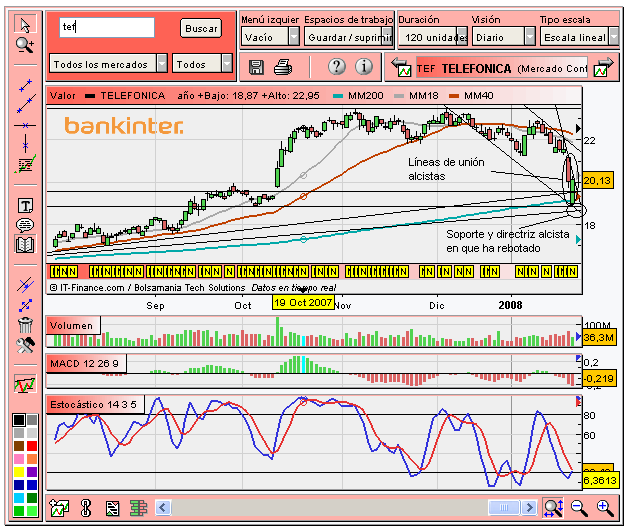Open the information 'i' icon
Screen dimensions: 629x531
tap(364, 67)
